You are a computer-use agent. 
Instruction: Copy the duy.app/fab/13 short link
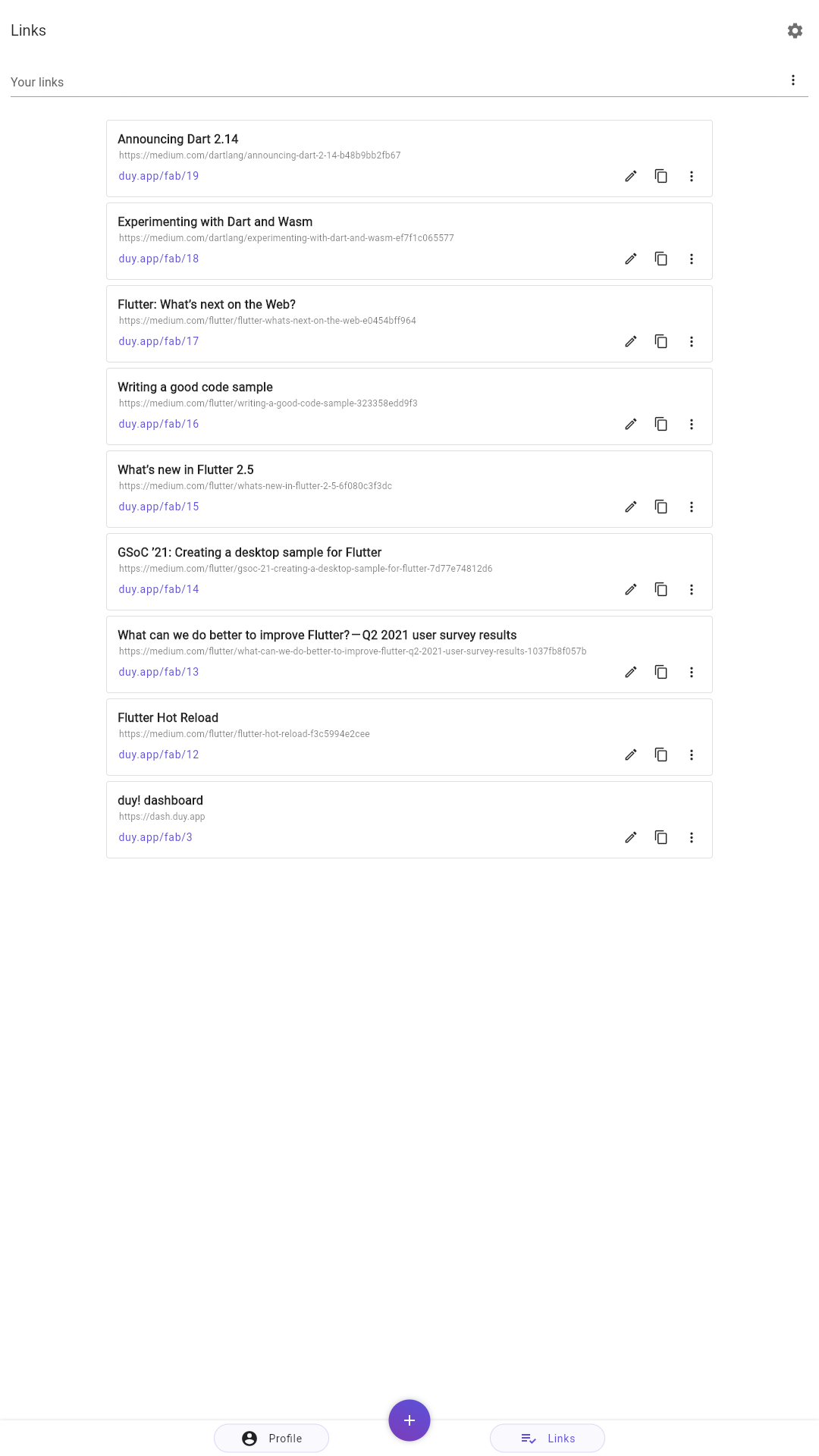point(661,672)
